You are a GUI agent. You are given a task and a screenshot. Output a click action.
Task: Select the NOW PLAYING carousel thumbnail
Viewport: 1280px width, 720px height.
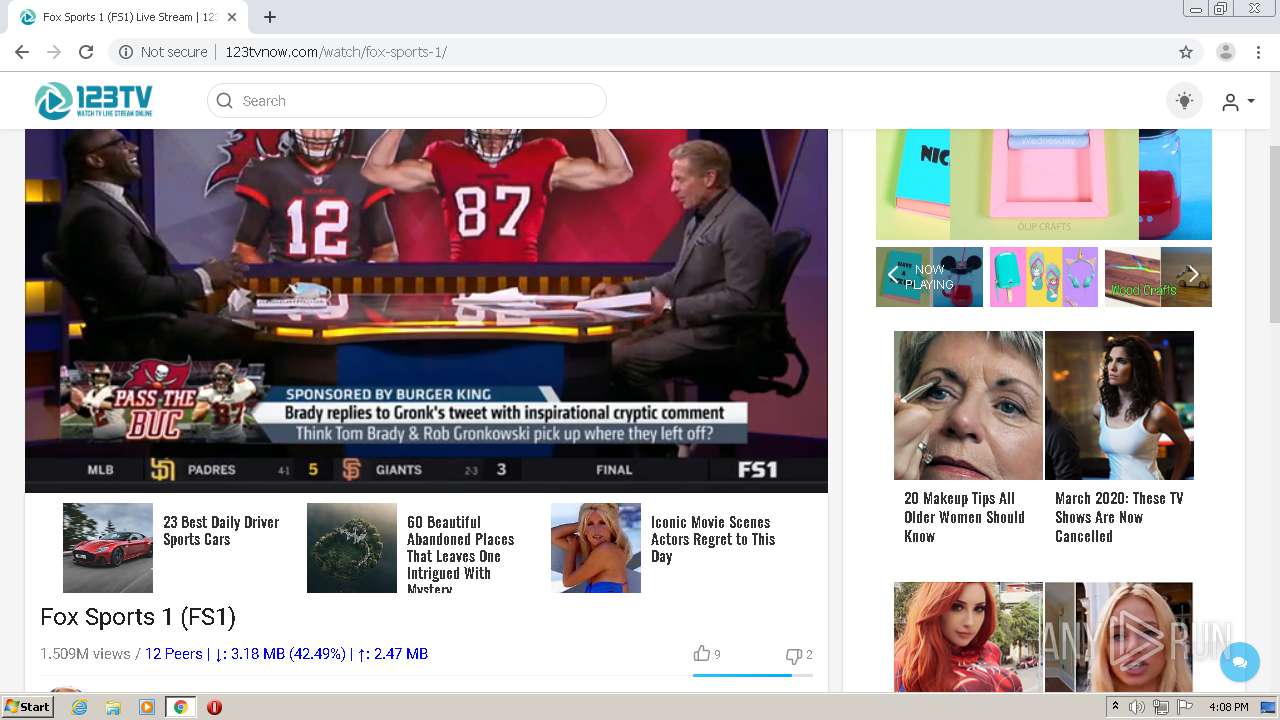[929, 277]
